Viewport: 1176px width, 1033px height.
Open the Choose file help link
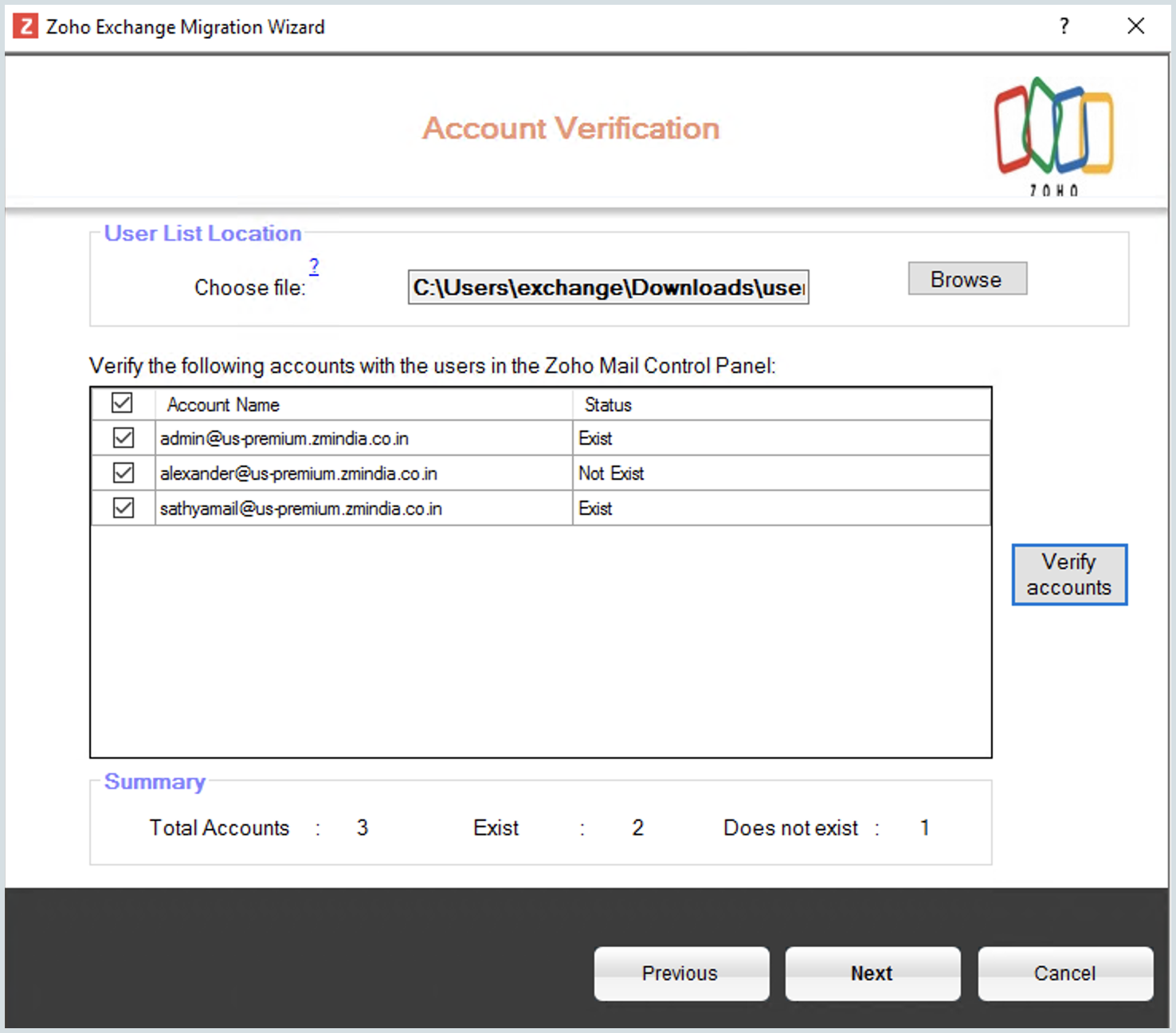pos(314,266)
